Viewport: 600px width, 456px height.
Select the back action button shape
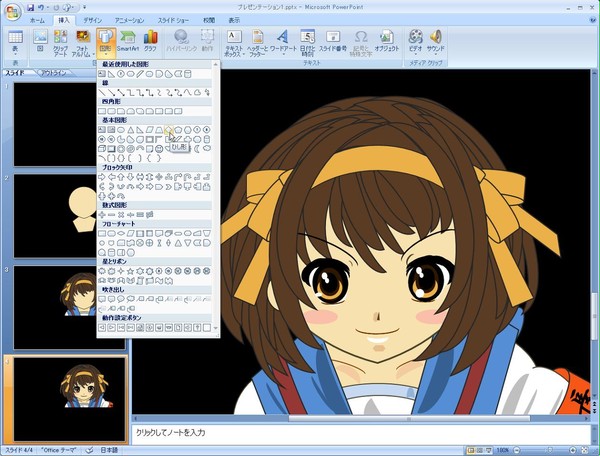click(102, 327)
